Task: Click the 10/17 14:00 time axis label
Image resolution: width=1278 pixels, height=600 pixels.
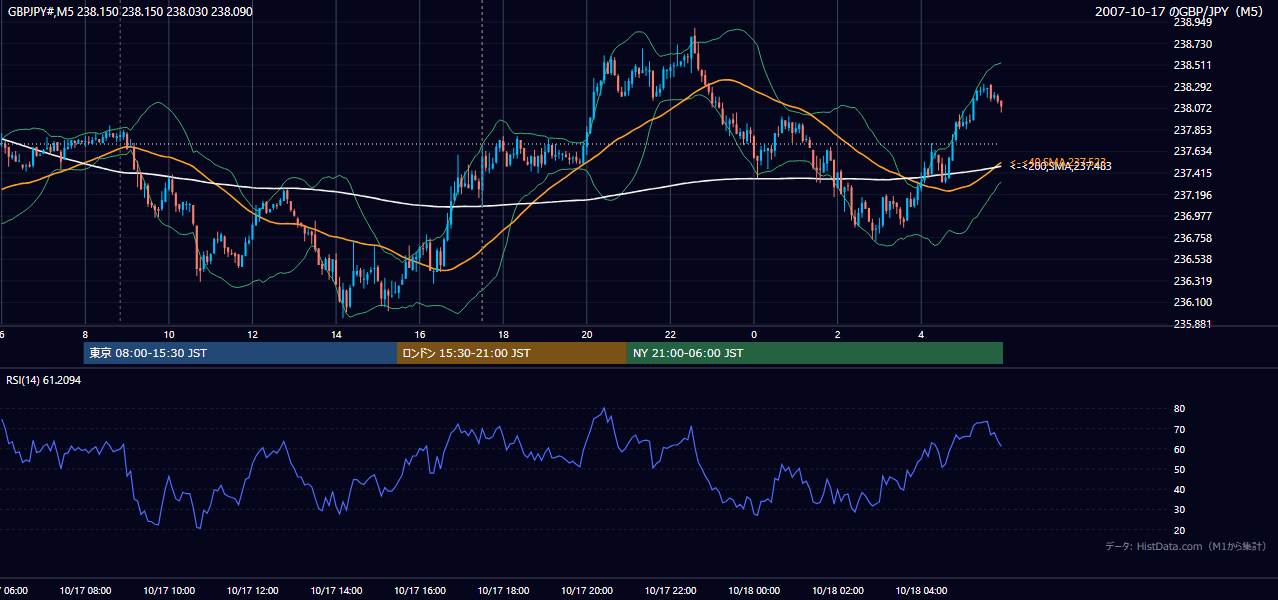Action: point(336,591)
